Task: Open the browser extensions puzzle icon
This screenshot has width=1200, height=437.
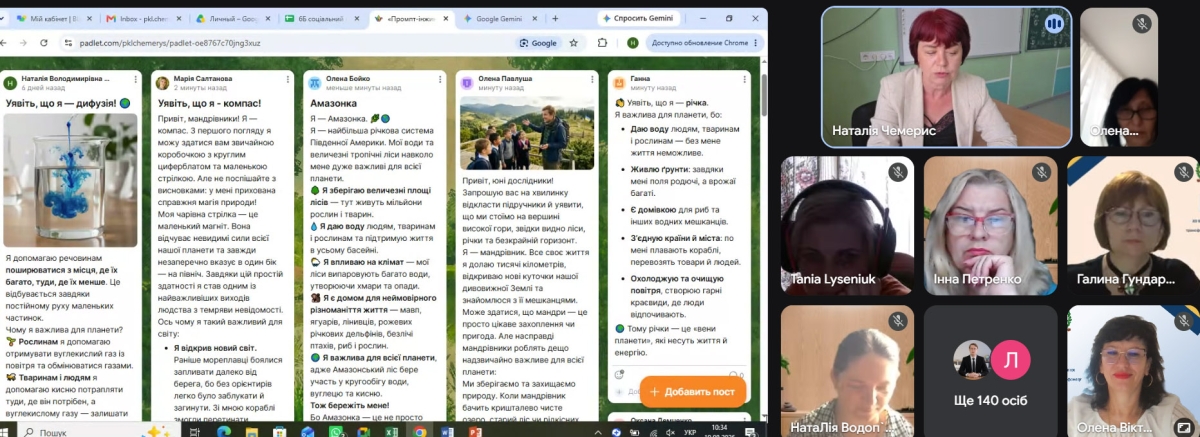Action: [603, 43]
